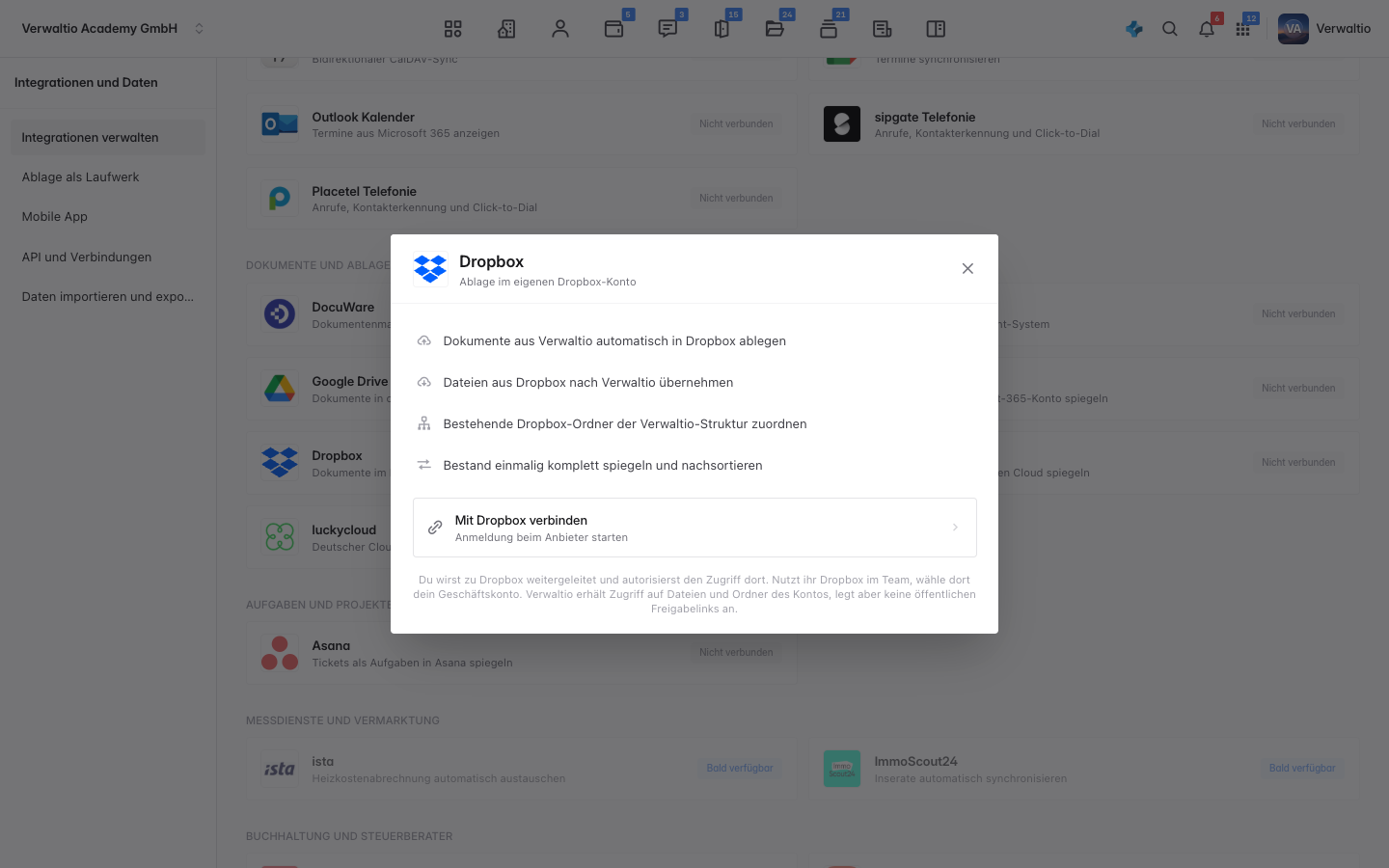1389x868 pixels.
Task: Close the Dropbox dialog
Action: click(967, 269)
